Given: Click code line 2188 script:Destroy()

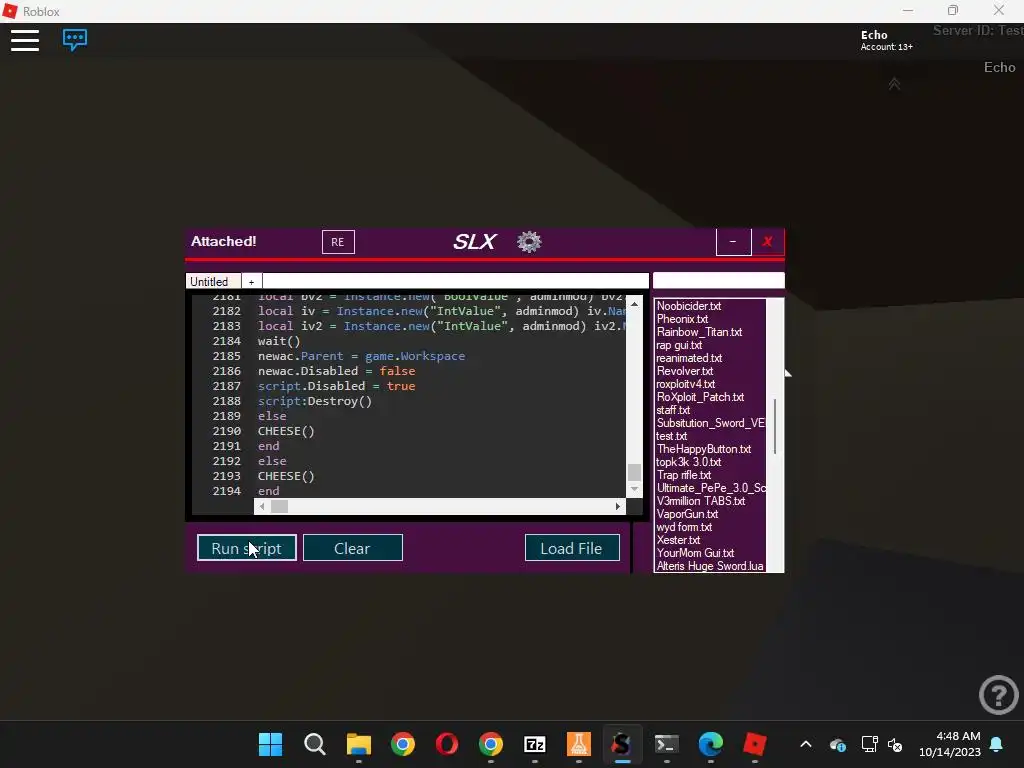Looking at the screenshot, I should (315, 401).
